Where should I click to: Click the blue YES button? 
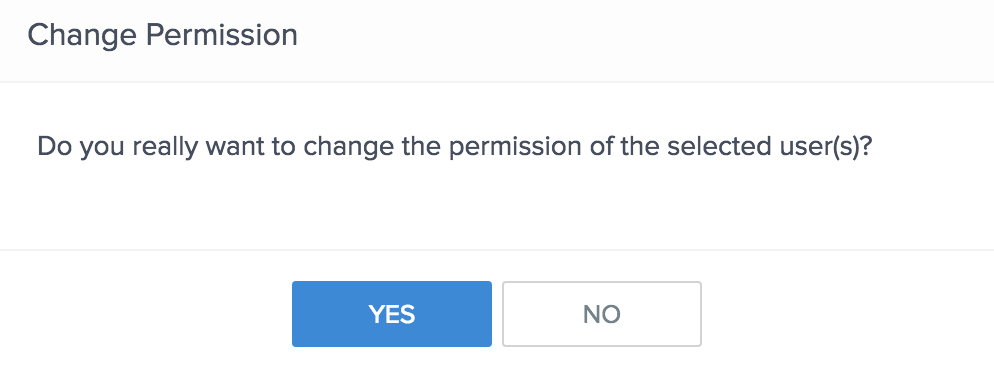tap(392, 314)
